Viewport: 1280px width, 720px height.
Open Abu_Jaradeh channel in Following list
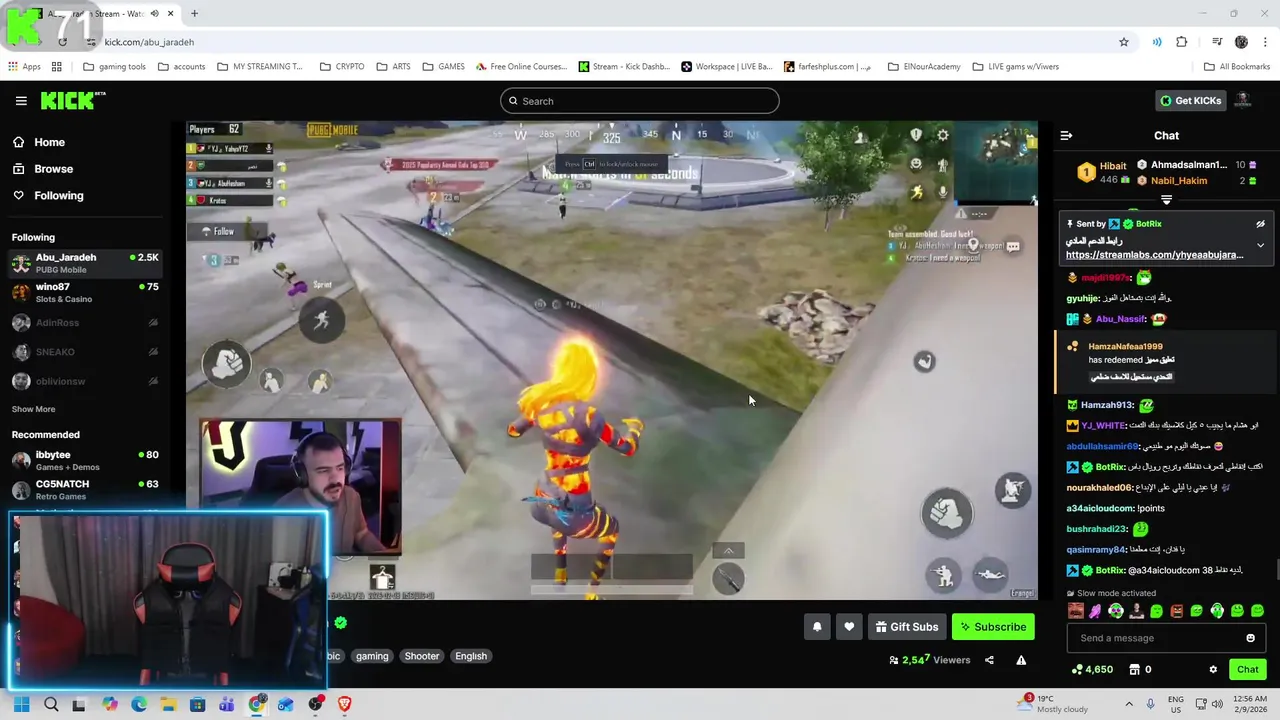85,263
